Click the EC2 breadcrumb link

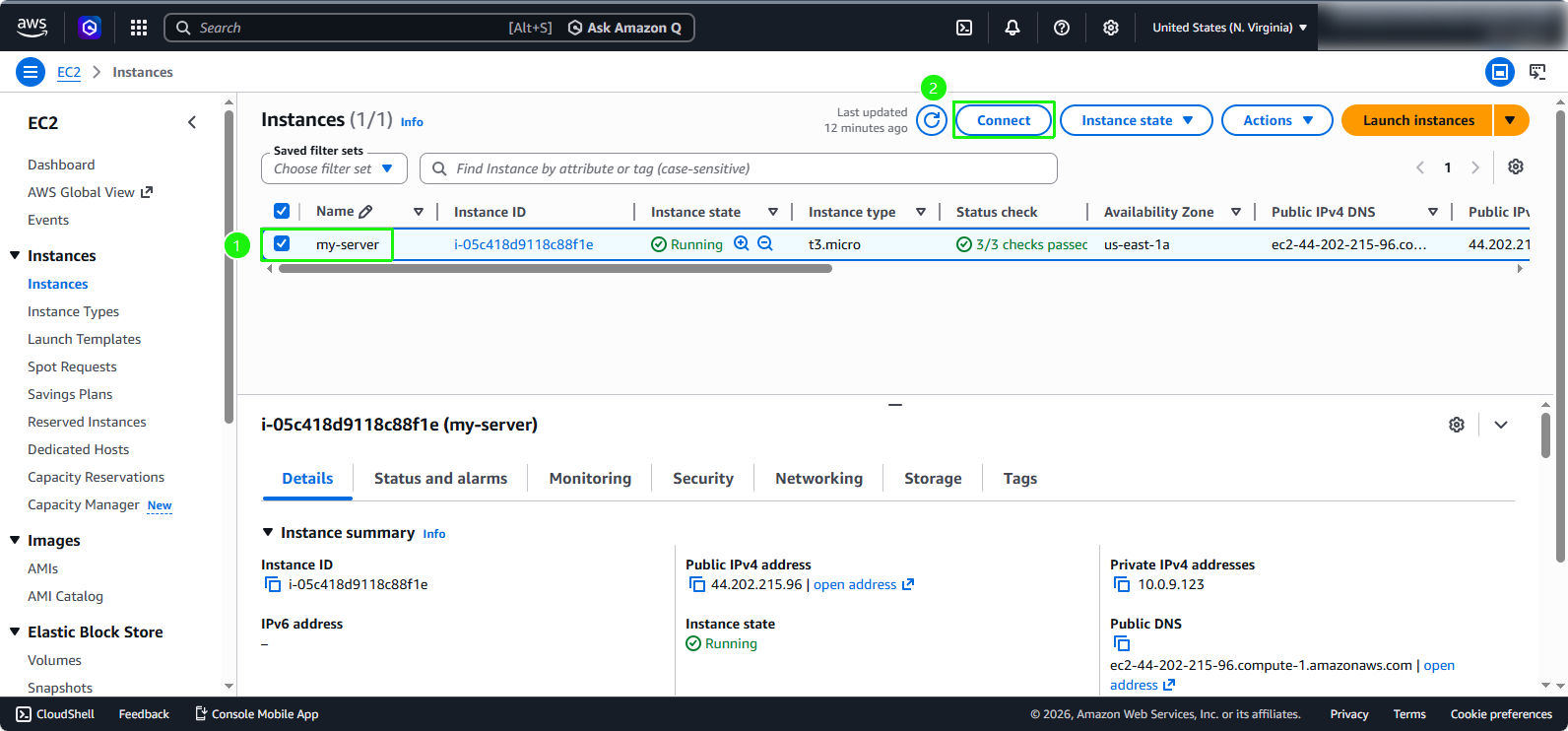tap(69, 72)
